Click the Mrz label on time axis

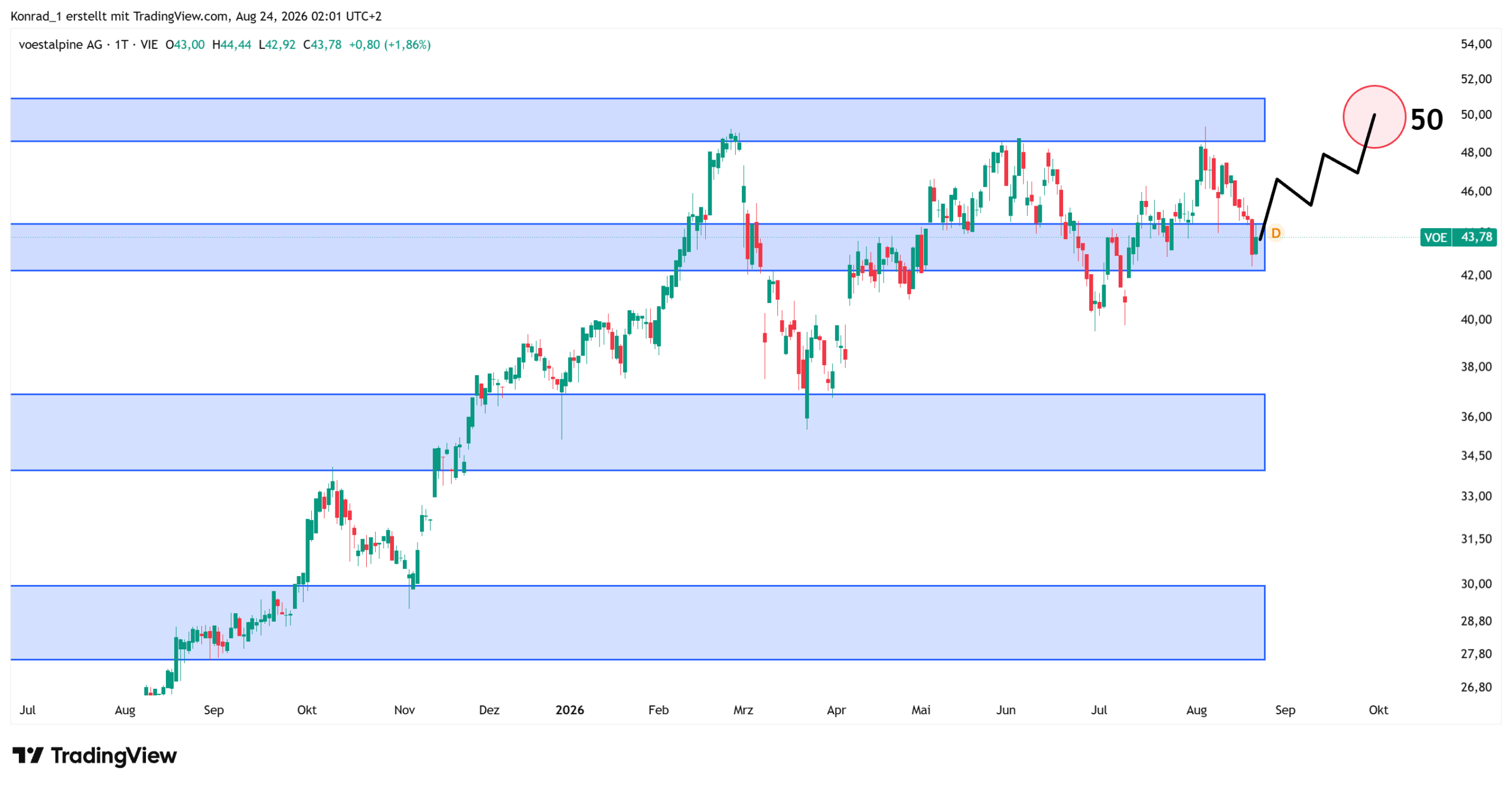742,710
